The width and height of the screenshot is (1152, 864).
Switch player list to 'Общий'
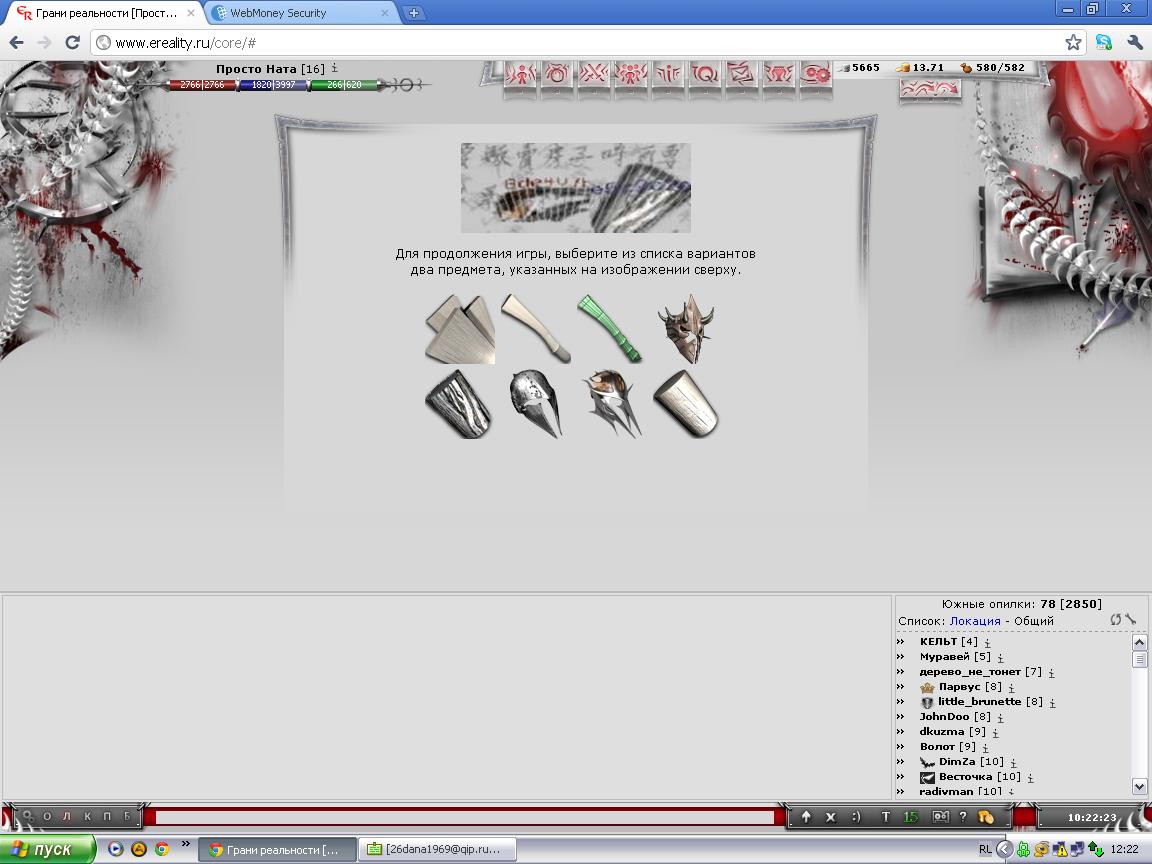pos(1034,621)
